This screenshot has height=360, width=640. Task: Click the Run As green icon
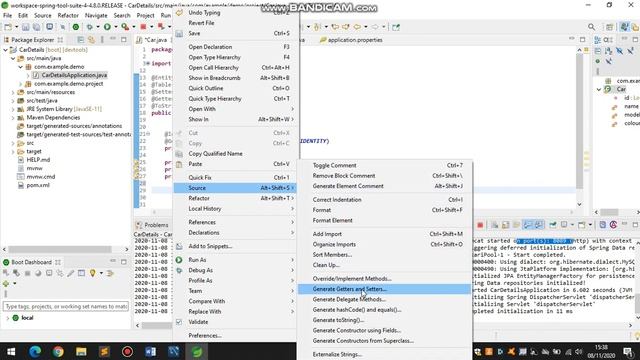tap(179, 260)
